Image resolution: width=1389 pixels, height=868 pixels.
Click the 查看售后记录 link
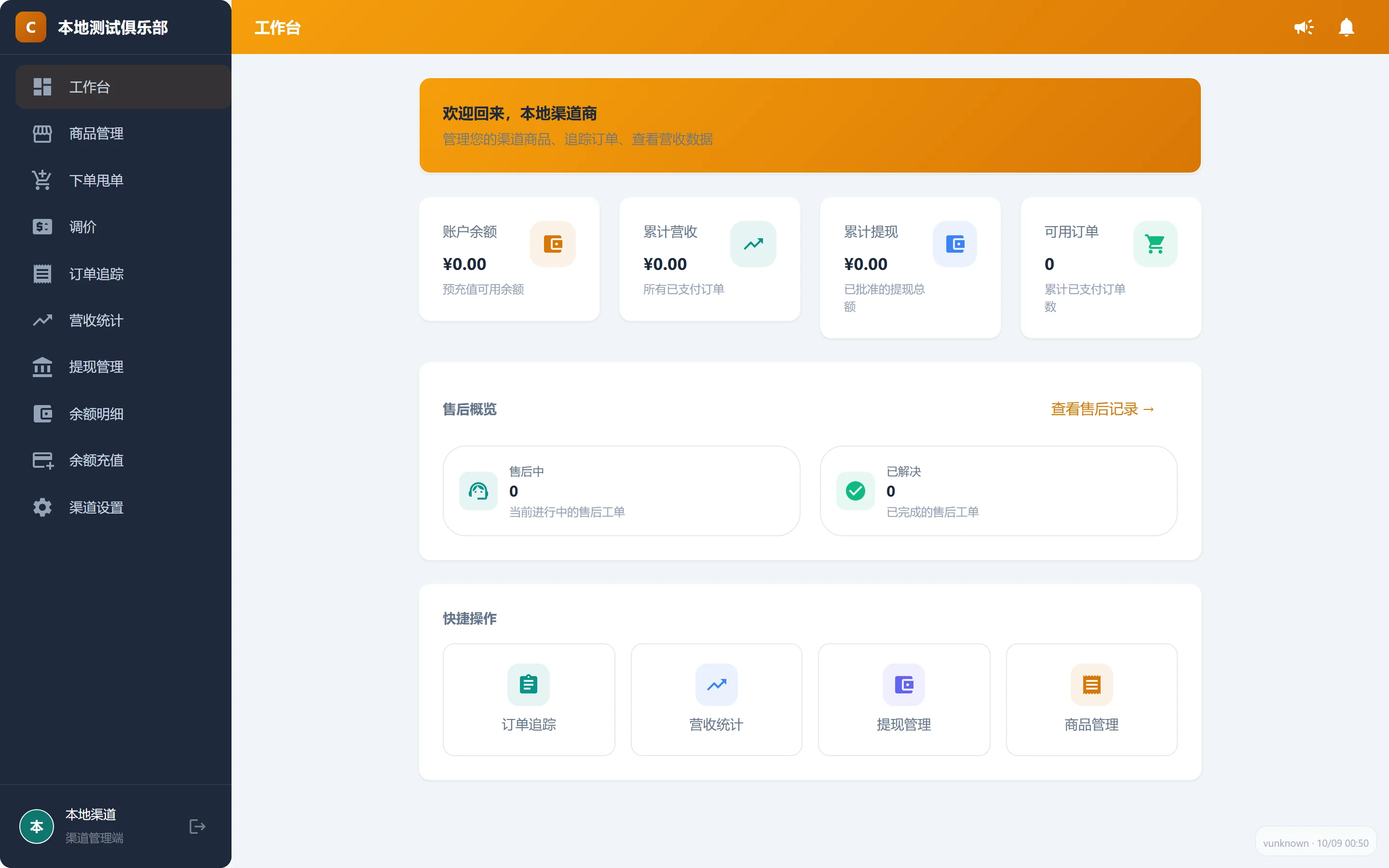[1103, 409]
